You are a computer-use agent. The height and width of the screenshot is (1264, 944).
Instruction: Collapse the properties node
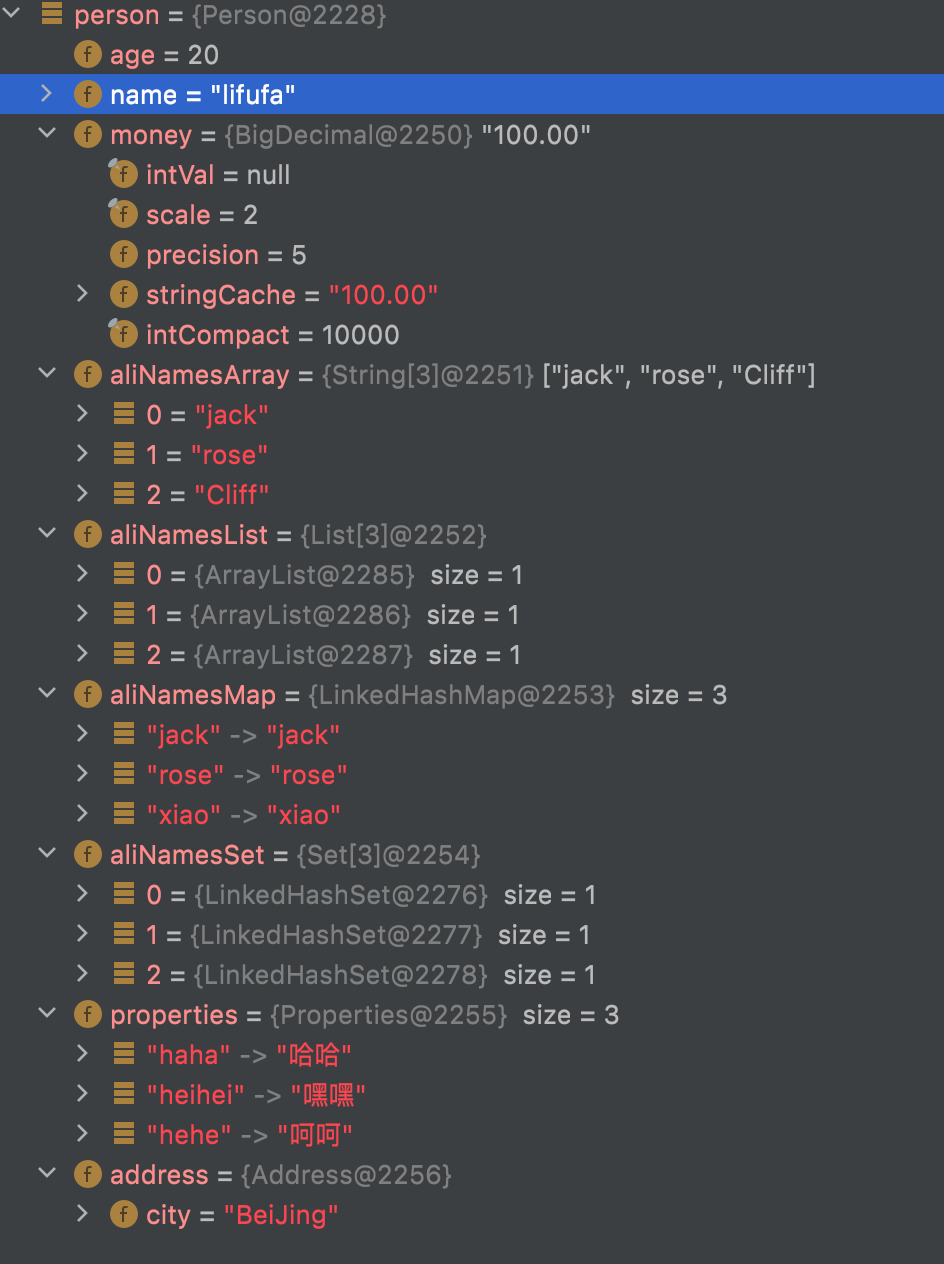coord(47,1014)
